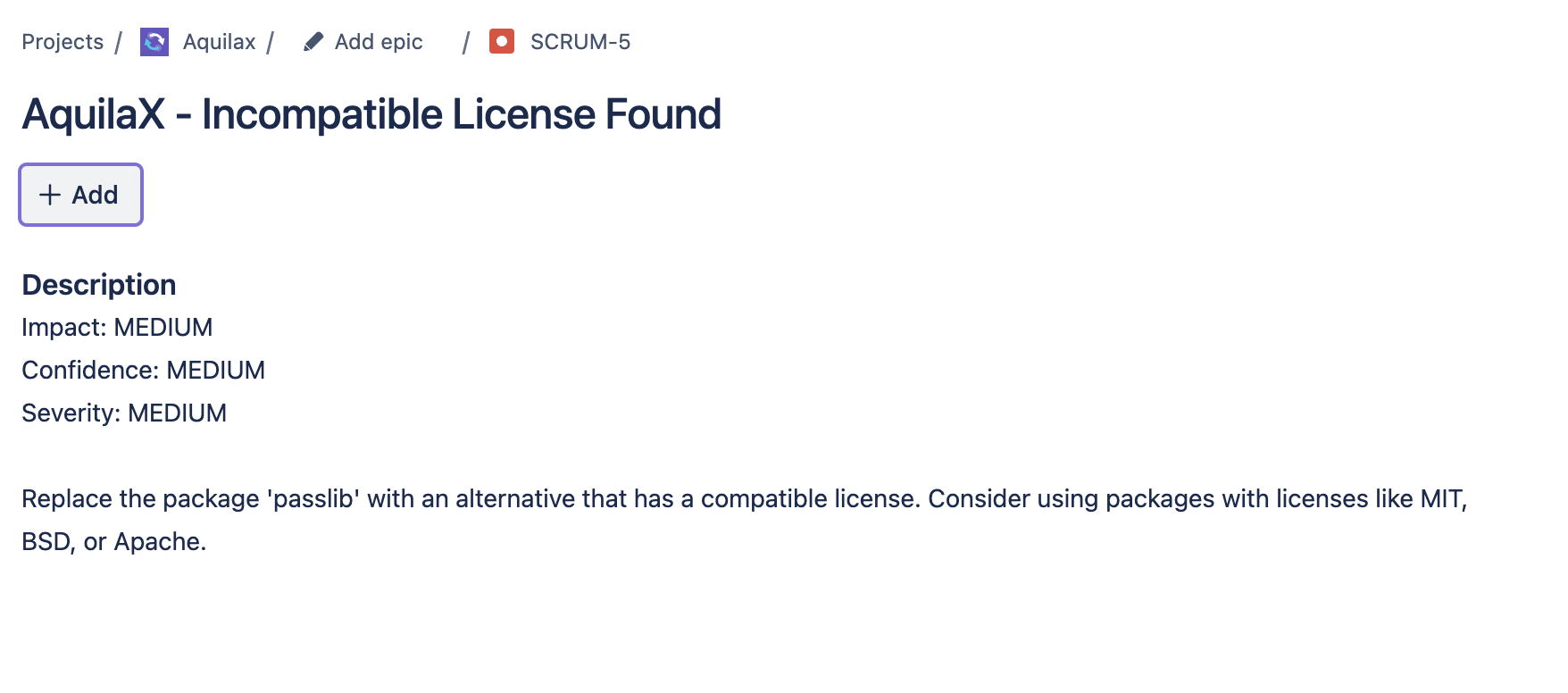Click the Impact: MEDIUM line
This screenshot has height=693, width=1568.
pos(117,328)
